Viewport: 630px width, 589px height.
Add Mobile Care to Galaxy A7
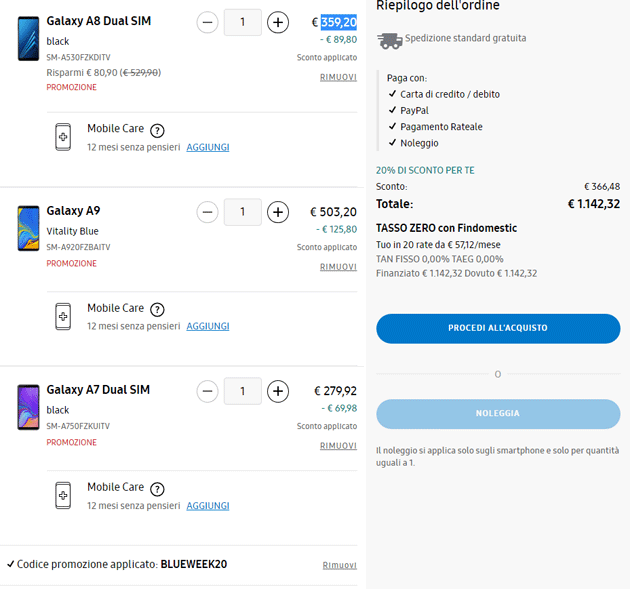pos(208,505)
